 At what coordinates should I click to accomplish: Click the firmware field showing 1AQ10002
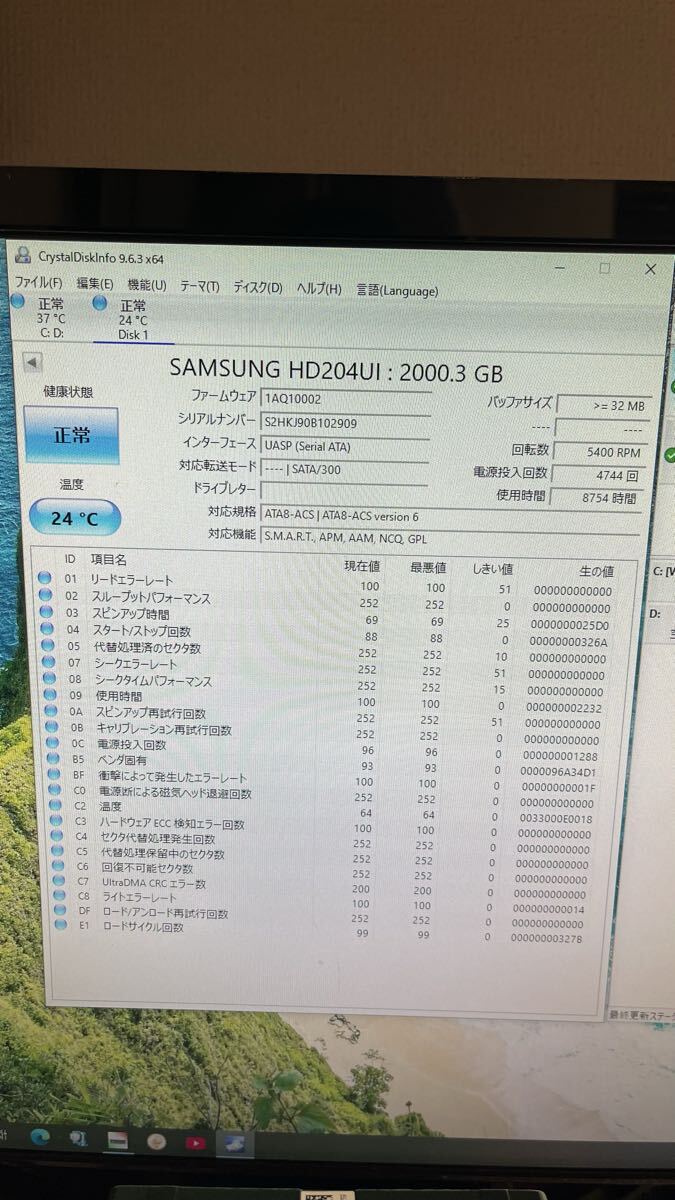346,398
